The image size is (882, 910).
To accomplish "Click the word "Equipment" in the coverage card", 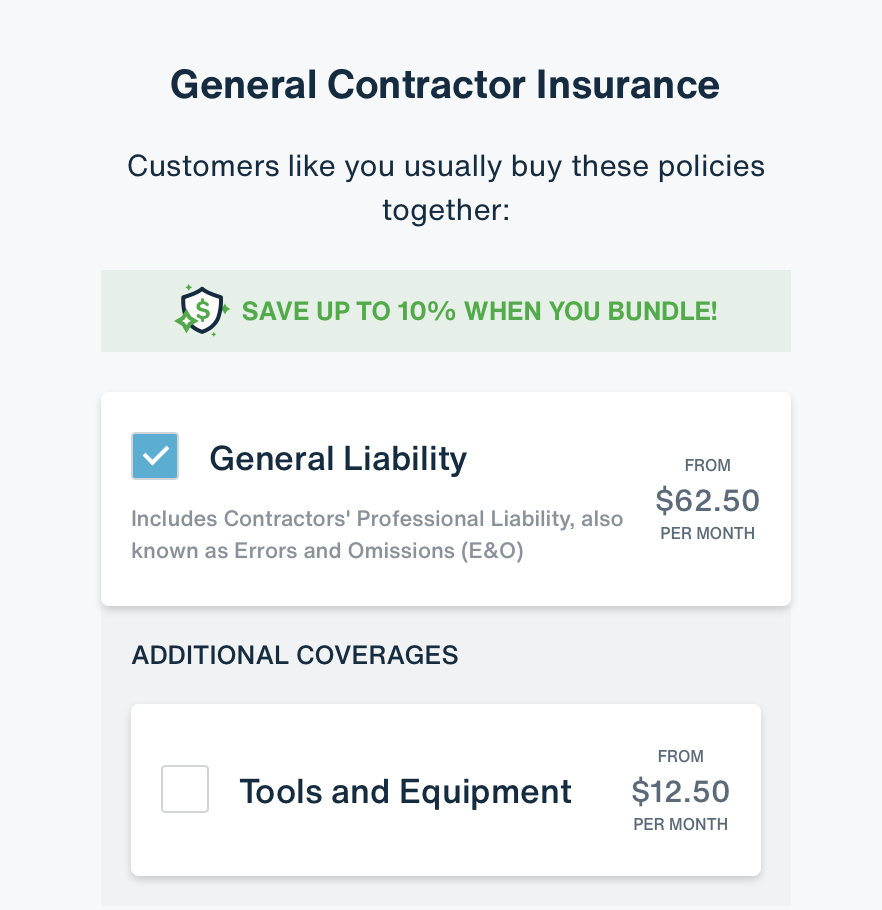I will coord(486,791).
